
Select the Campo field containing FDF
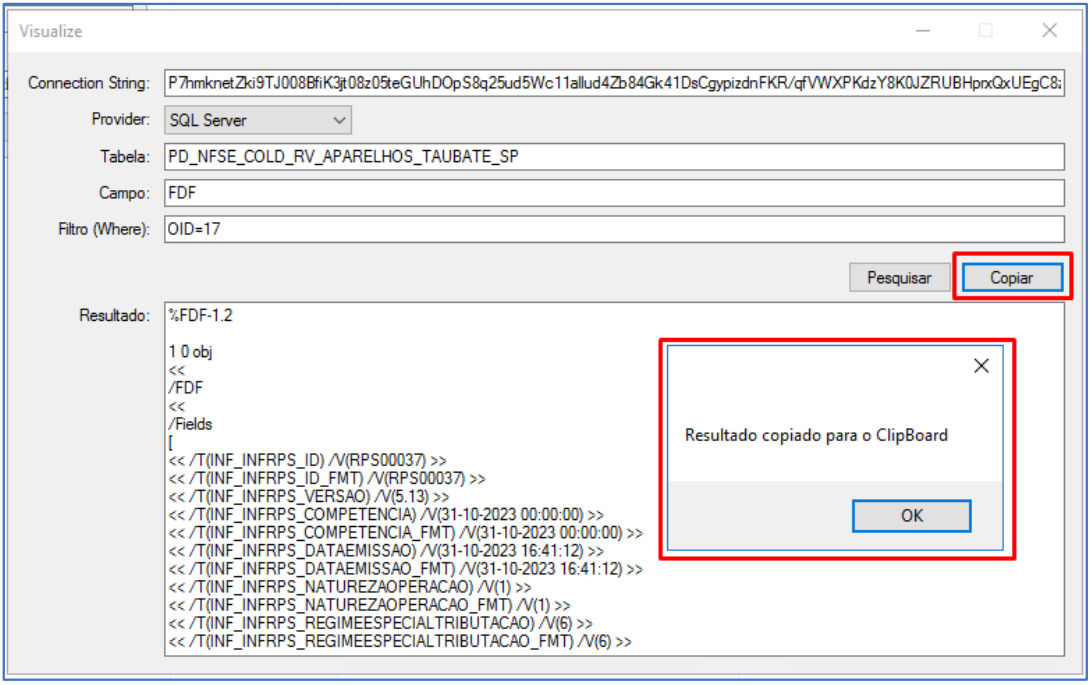click(614, 193)
